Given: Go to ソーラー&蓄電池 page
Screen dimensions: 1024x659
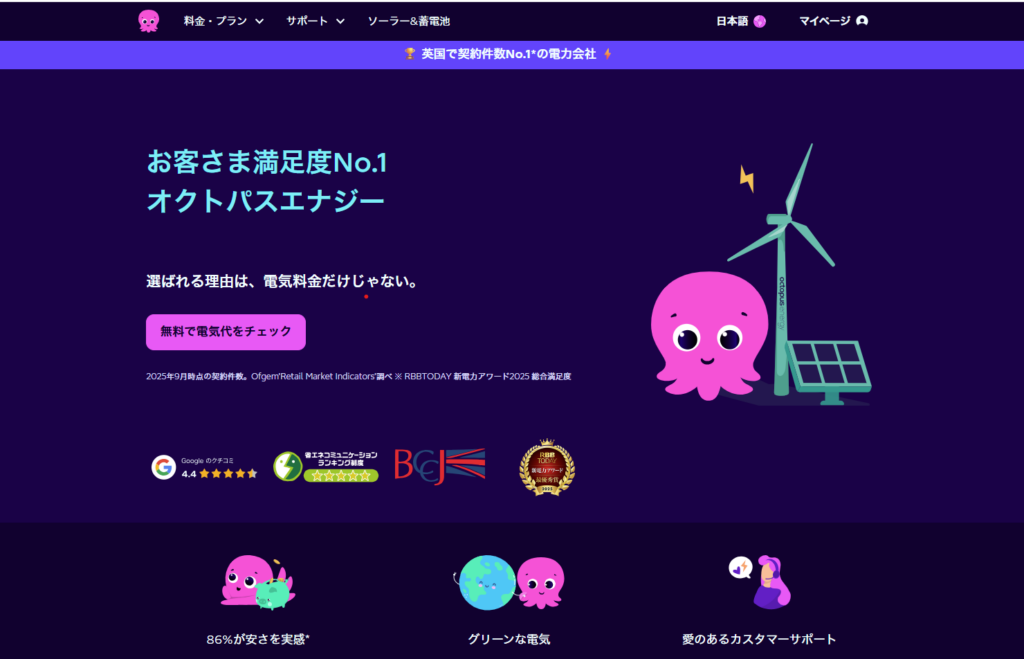Looking at the screenshot, I should (x=409, y=21).
